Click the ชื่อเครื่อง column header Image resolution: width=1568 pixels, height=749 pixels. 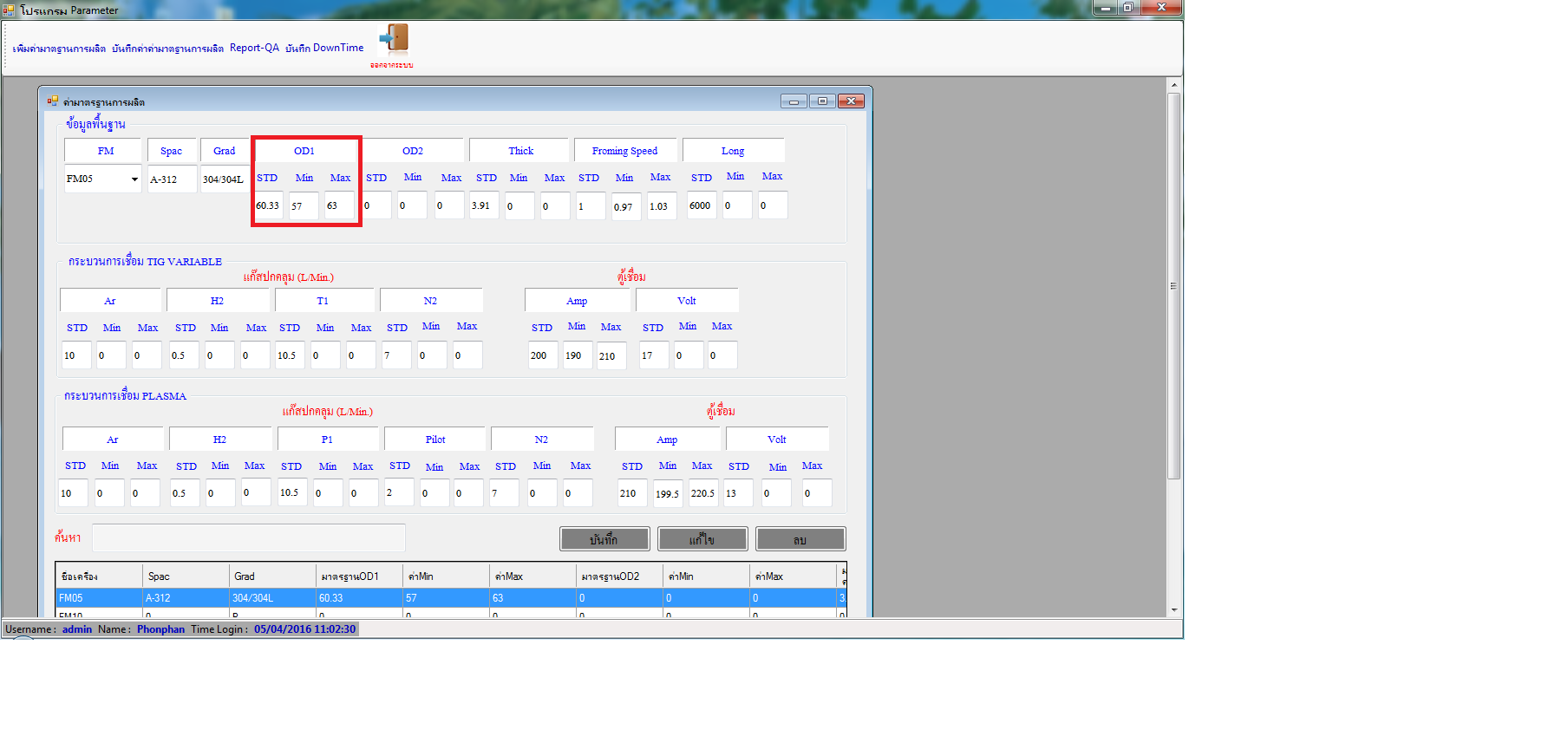point(100,576)
